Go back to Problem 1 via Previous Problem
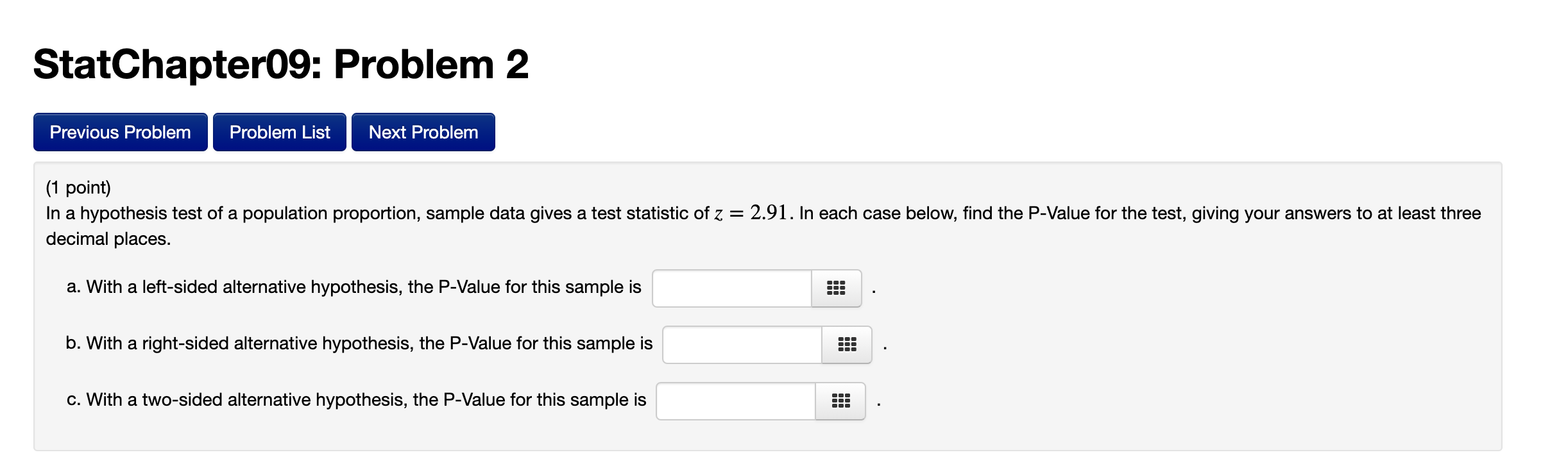Viewport: 1568px width, 473px height. click(x=120, y=132)
